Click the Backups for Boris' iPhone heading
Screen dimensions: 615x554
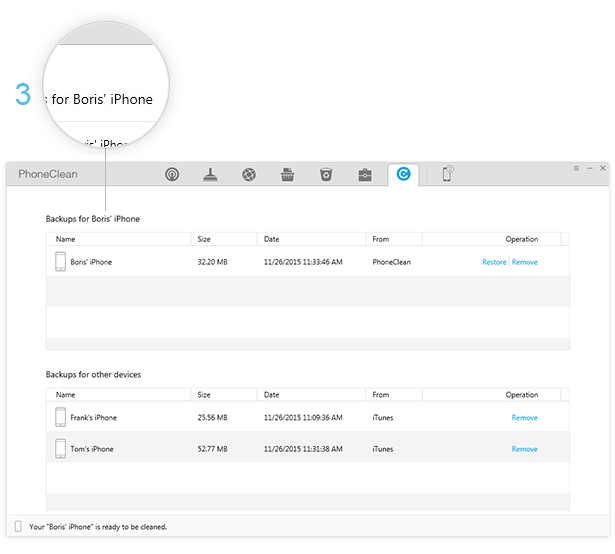tap(93, 219)
